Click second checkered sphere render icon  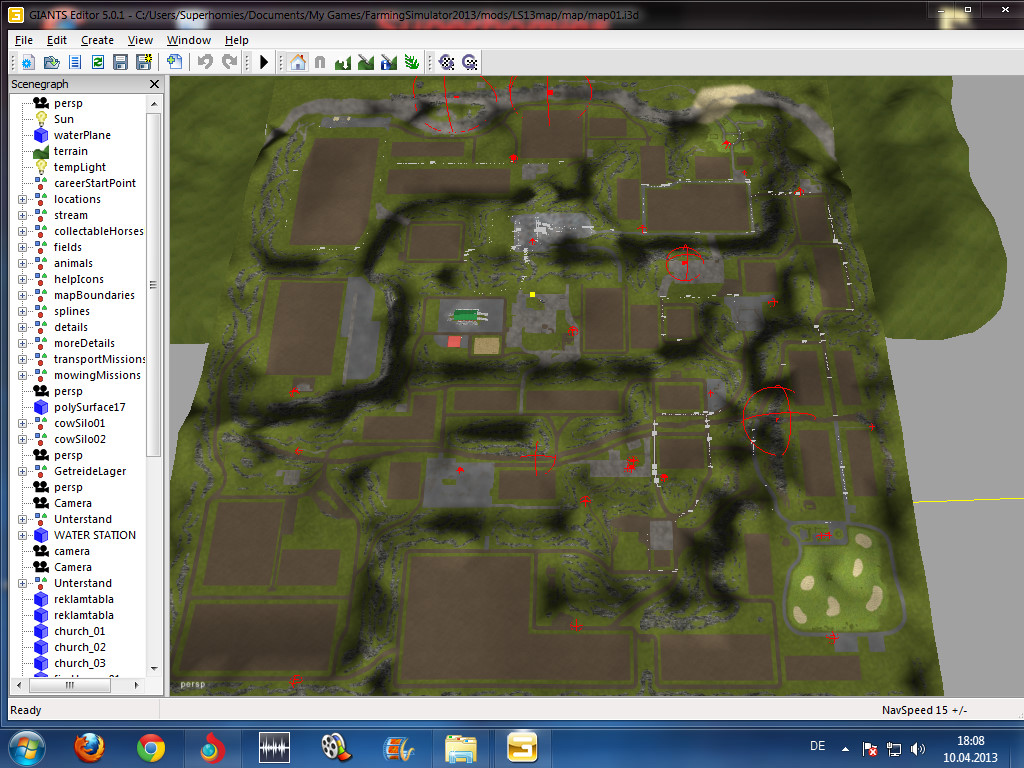tap(470, 63)
